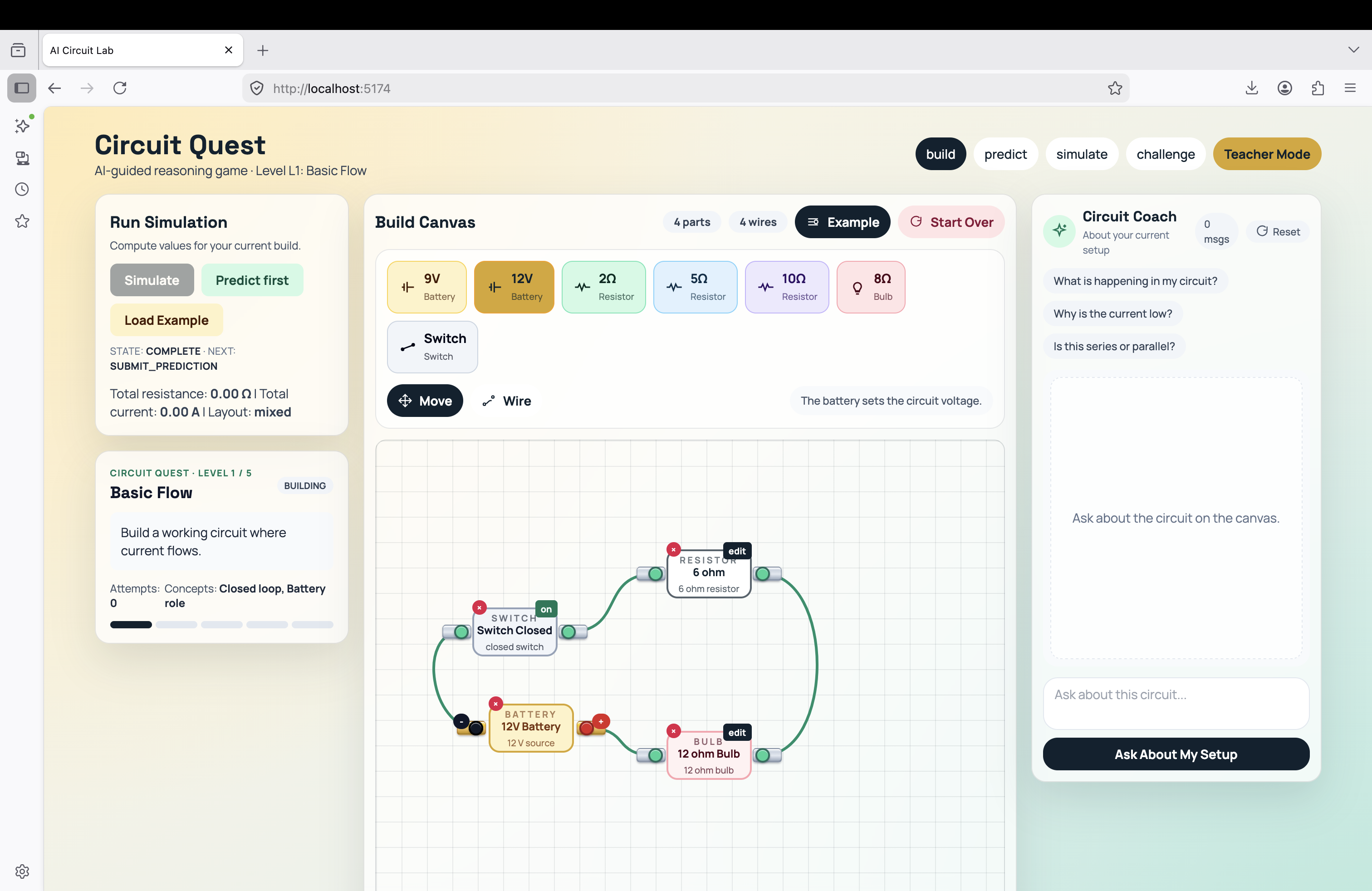
Task: Click the Example button in Build Canvas
Action: pos(842,222)
